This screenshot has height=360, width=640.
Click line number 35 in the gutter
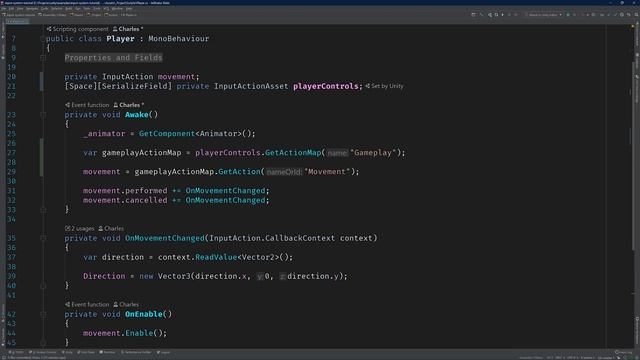(11, 238)
